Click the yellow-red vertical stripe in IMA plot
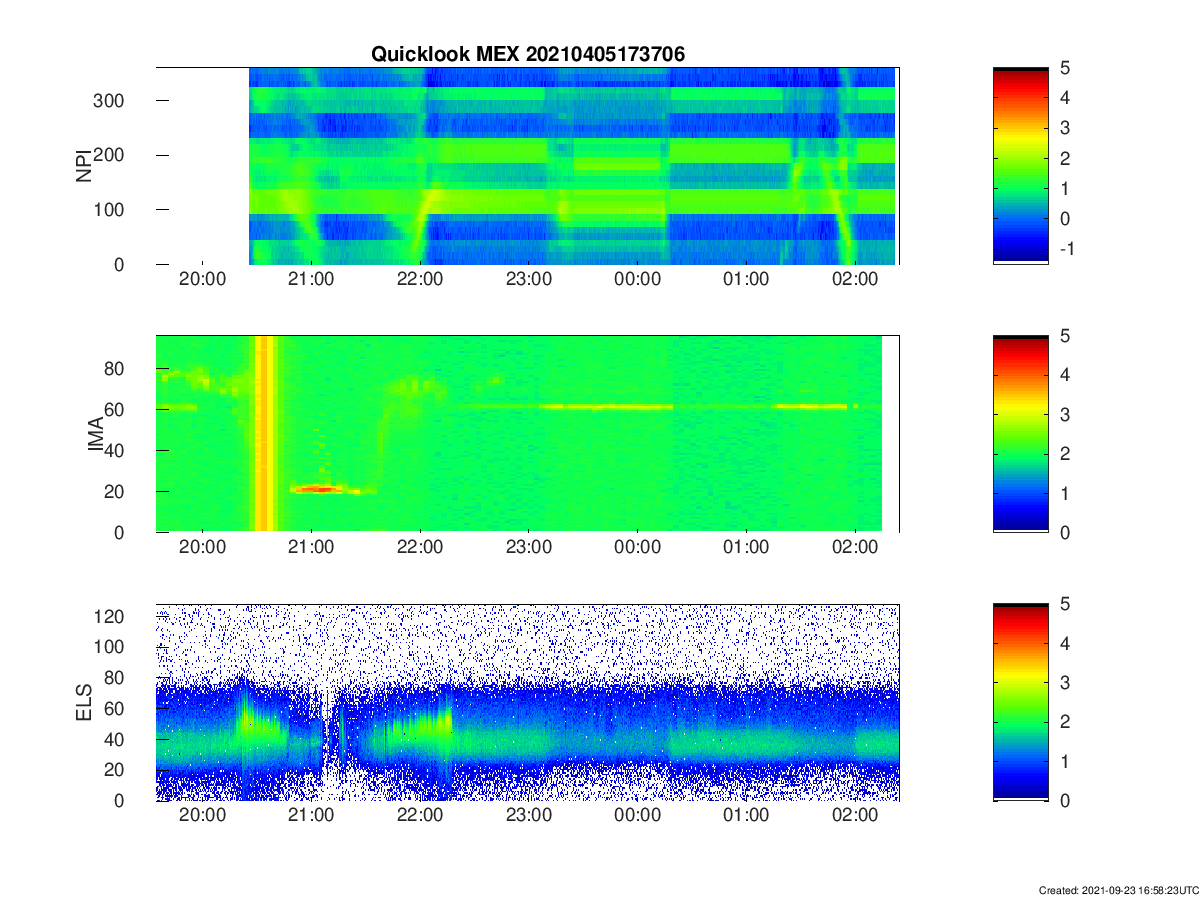Image resolution: width=1200 pixels, height=900 pixels. [x=265, y=433]
